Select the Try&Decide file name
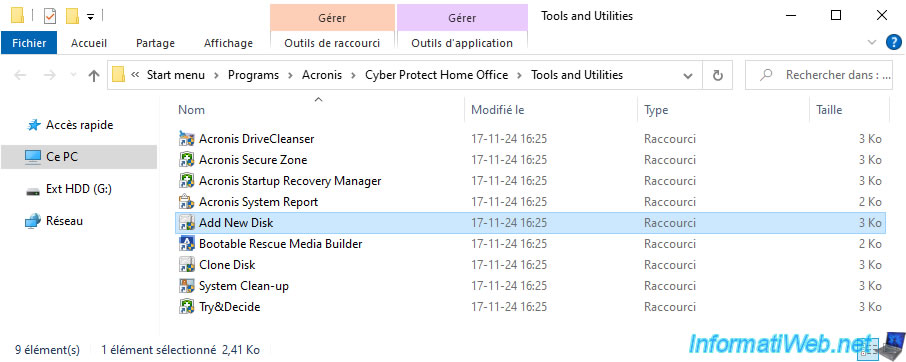Image resolution: width=906 pixels, height=362 pixels. pos(229,307)
